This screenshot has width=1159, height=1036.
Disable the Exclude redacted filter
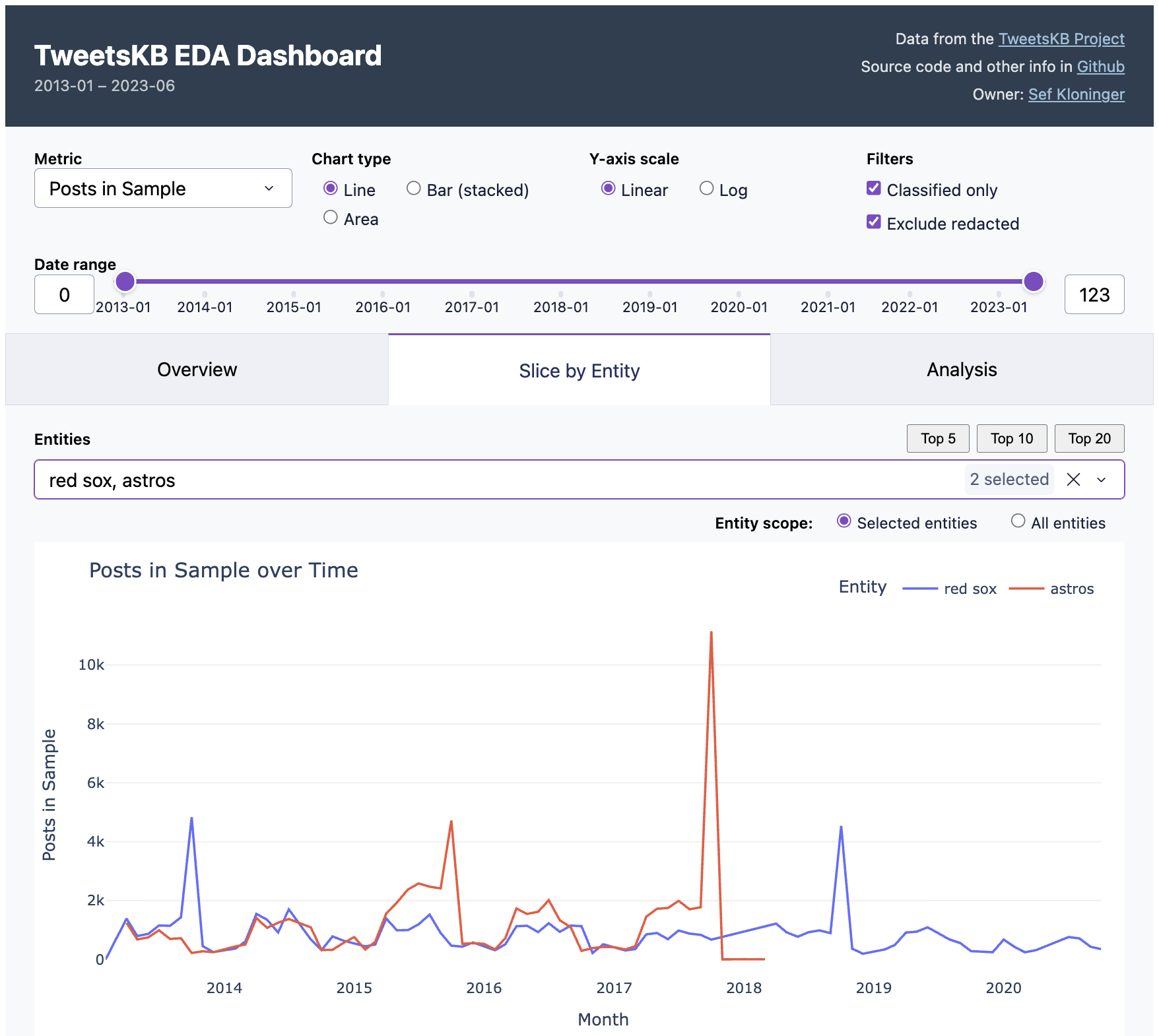pyautogui.click(x=874, y=222)
